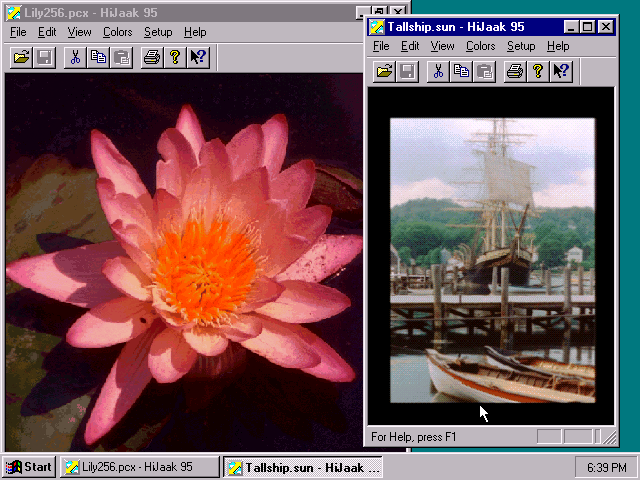This screenshot has height=480, width=640.
Task: Click context help arrow icon in Tallship window
Action: pyautogui.click(x=561, y=71)
